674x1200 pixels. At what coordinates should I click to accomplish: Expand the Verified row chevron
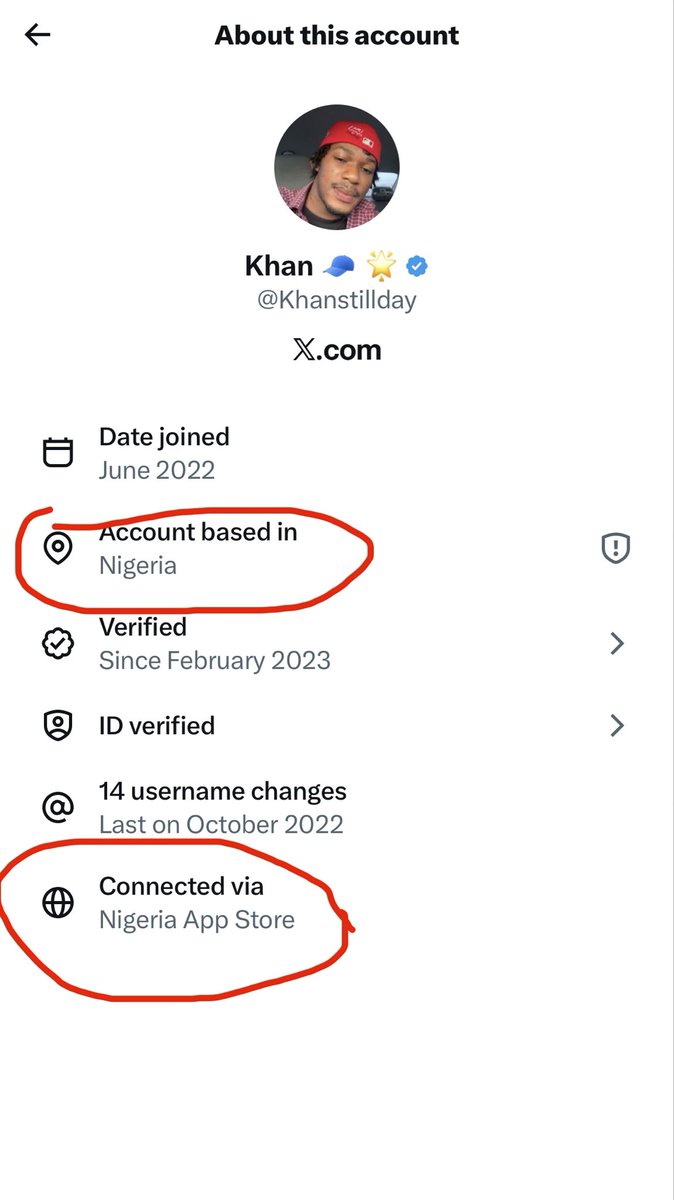[x=617, y=644]
